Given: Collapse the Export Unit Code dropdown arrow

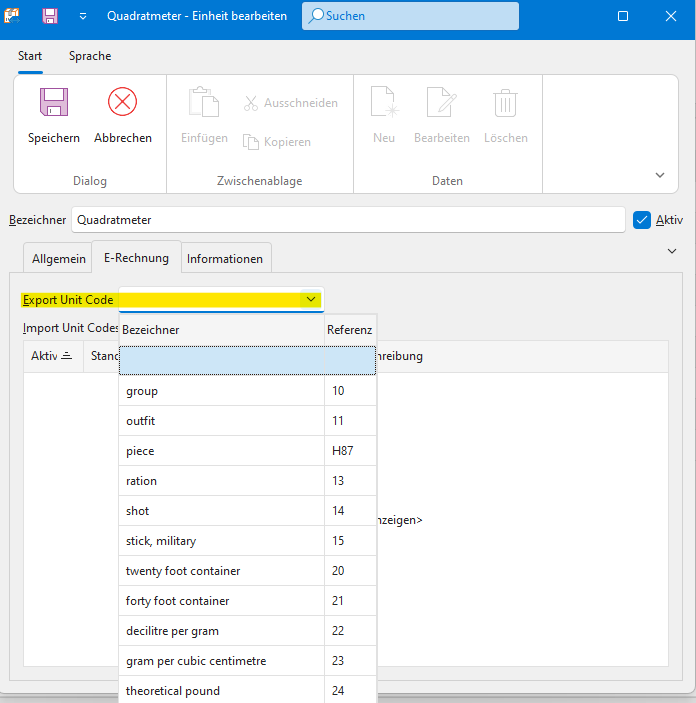Looking at the screenshot, I should (x=311, y=299).
